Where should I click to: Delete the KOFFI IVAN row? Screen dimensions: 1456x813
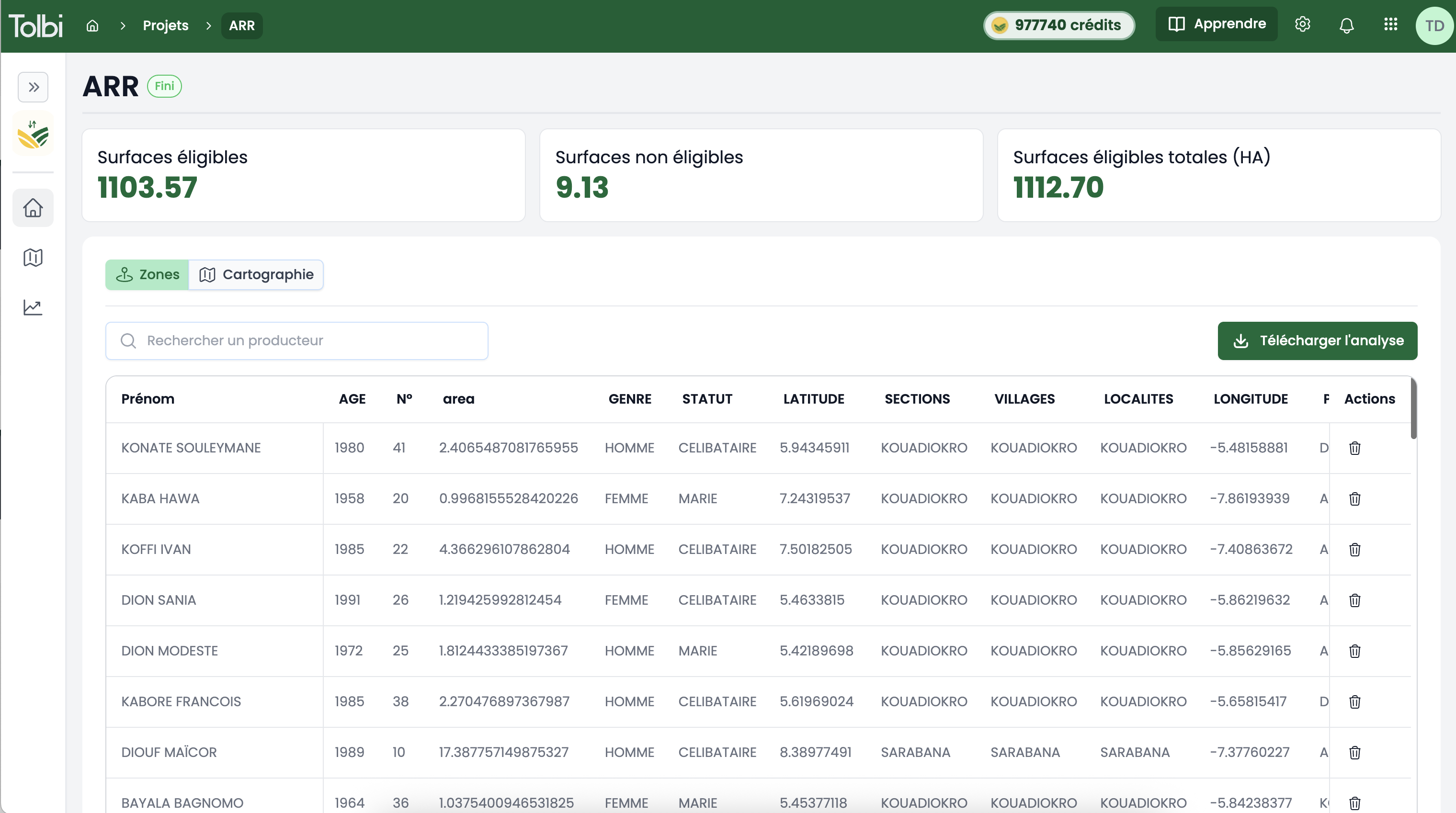[1355, 550]
